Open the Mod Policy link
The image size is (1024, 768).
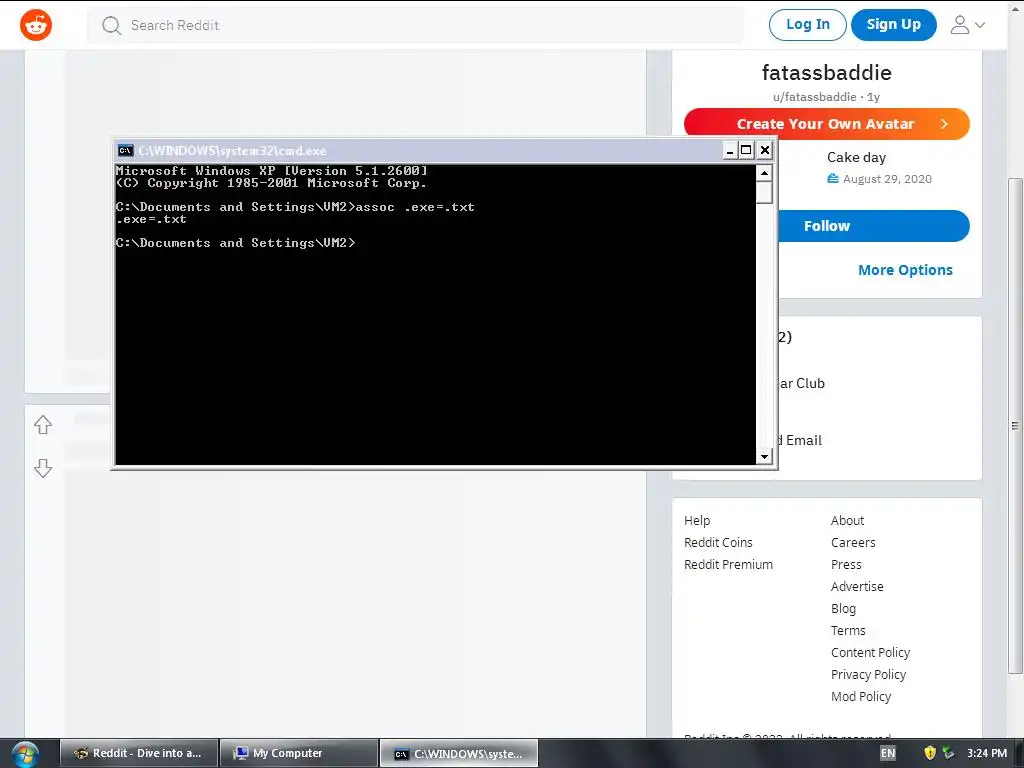(861, 697)
